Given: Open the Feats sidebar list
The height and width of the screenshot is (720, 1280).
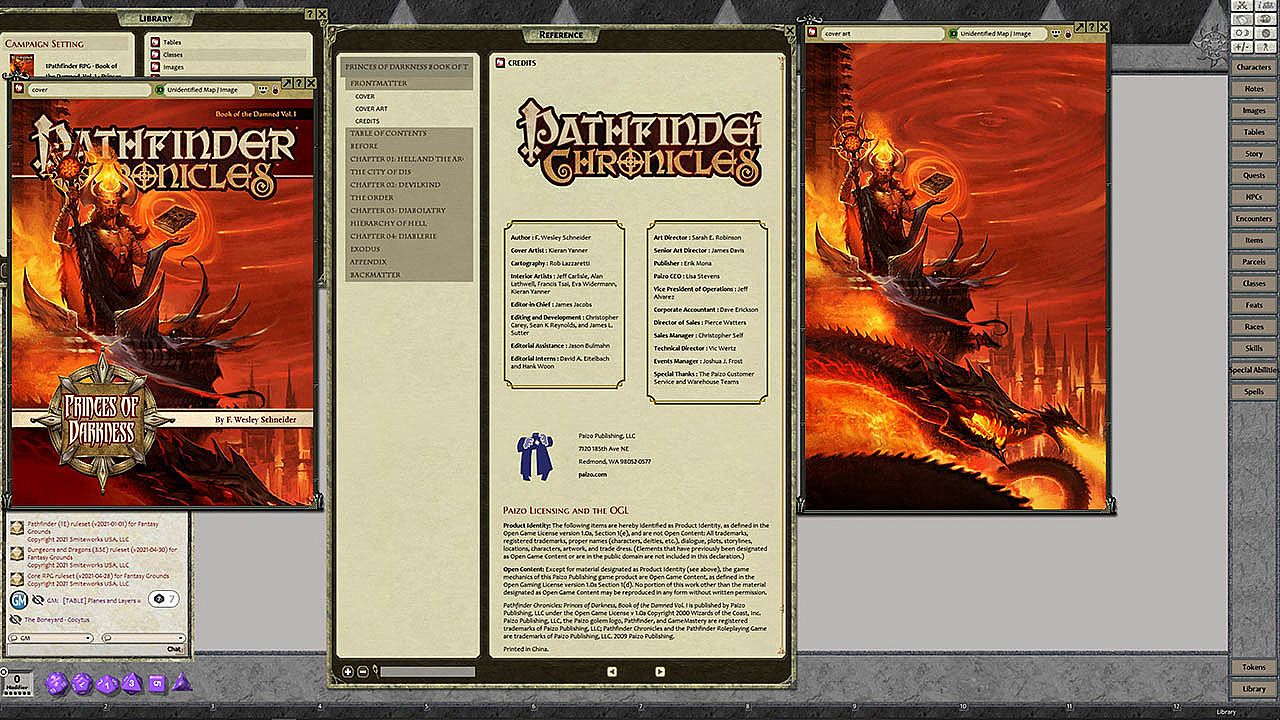Looking at the screenshot, I should 1254,305.
